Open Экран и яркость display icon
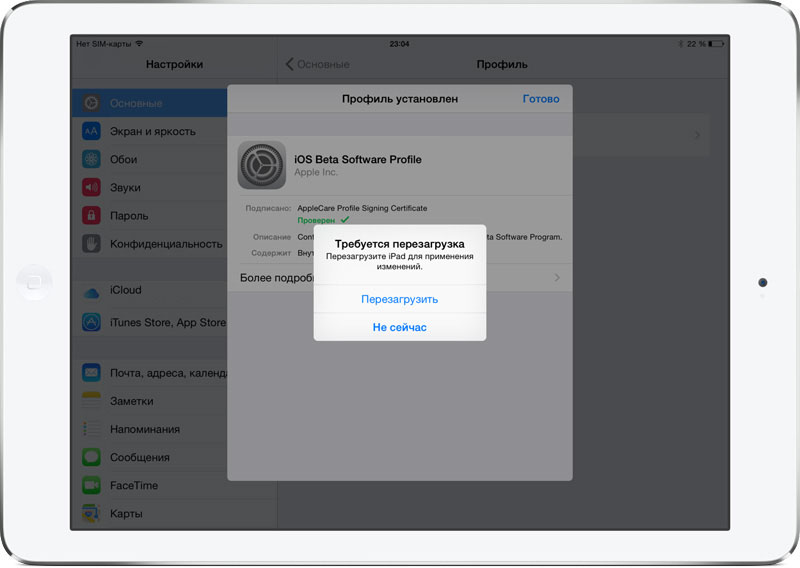Image resolution: width=800 pixels, height=568 pixels. click(x=91, y=131)
